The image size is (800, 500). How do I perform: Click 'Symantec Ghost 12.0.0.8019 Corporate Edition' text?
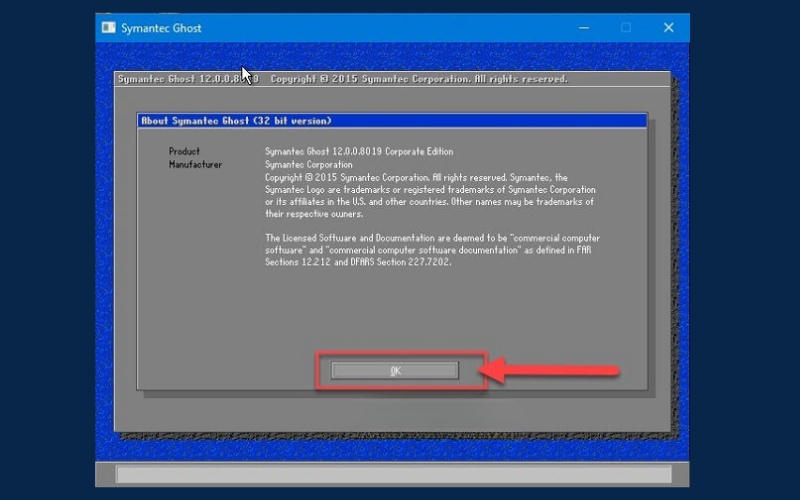[359, 152]
